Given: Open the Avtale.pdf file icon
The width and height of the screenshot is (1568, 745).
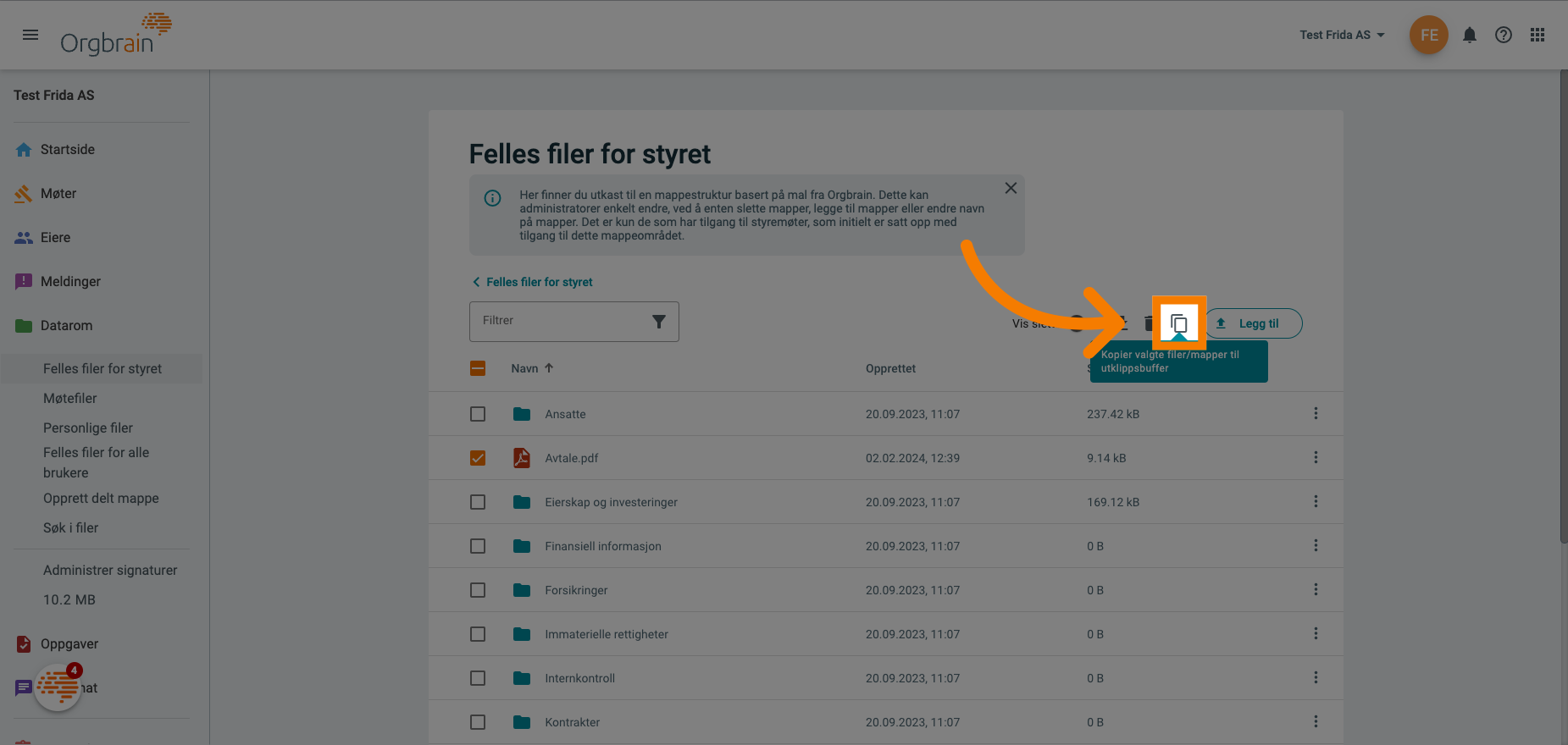Looking at the screenshot, I should click(522, 458).
